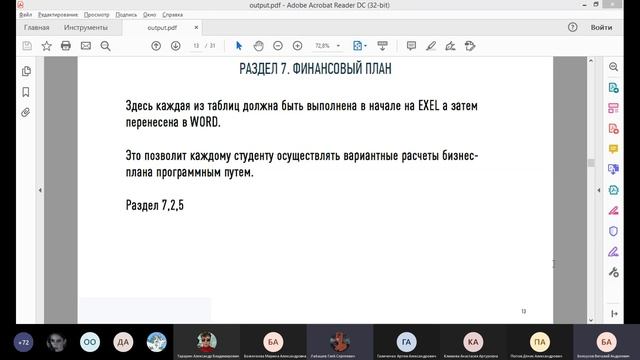Open the Create PDF tool in right pane

pos(613,129)
